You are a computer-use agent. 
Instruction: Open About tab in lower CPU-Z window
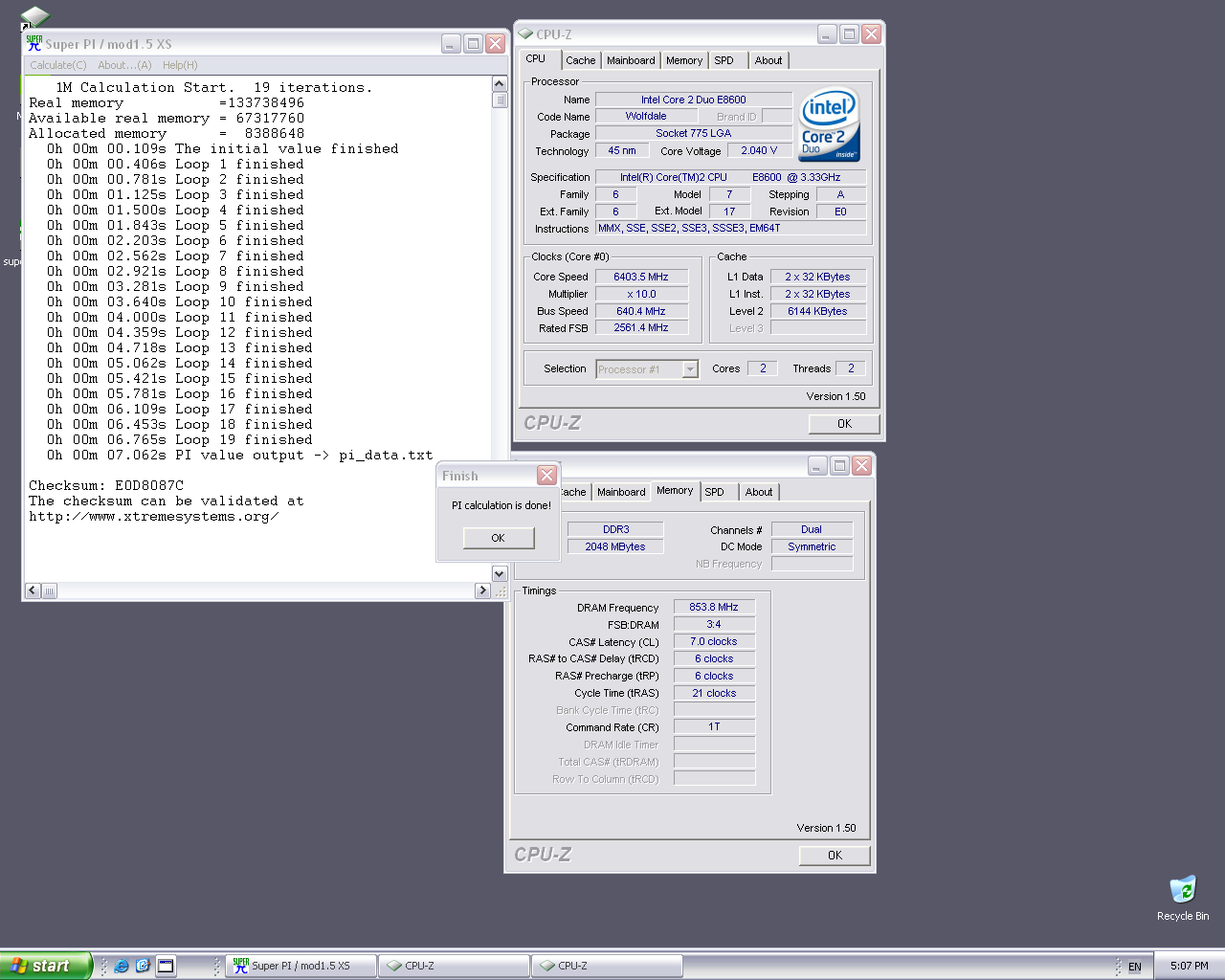click(759, 492)
